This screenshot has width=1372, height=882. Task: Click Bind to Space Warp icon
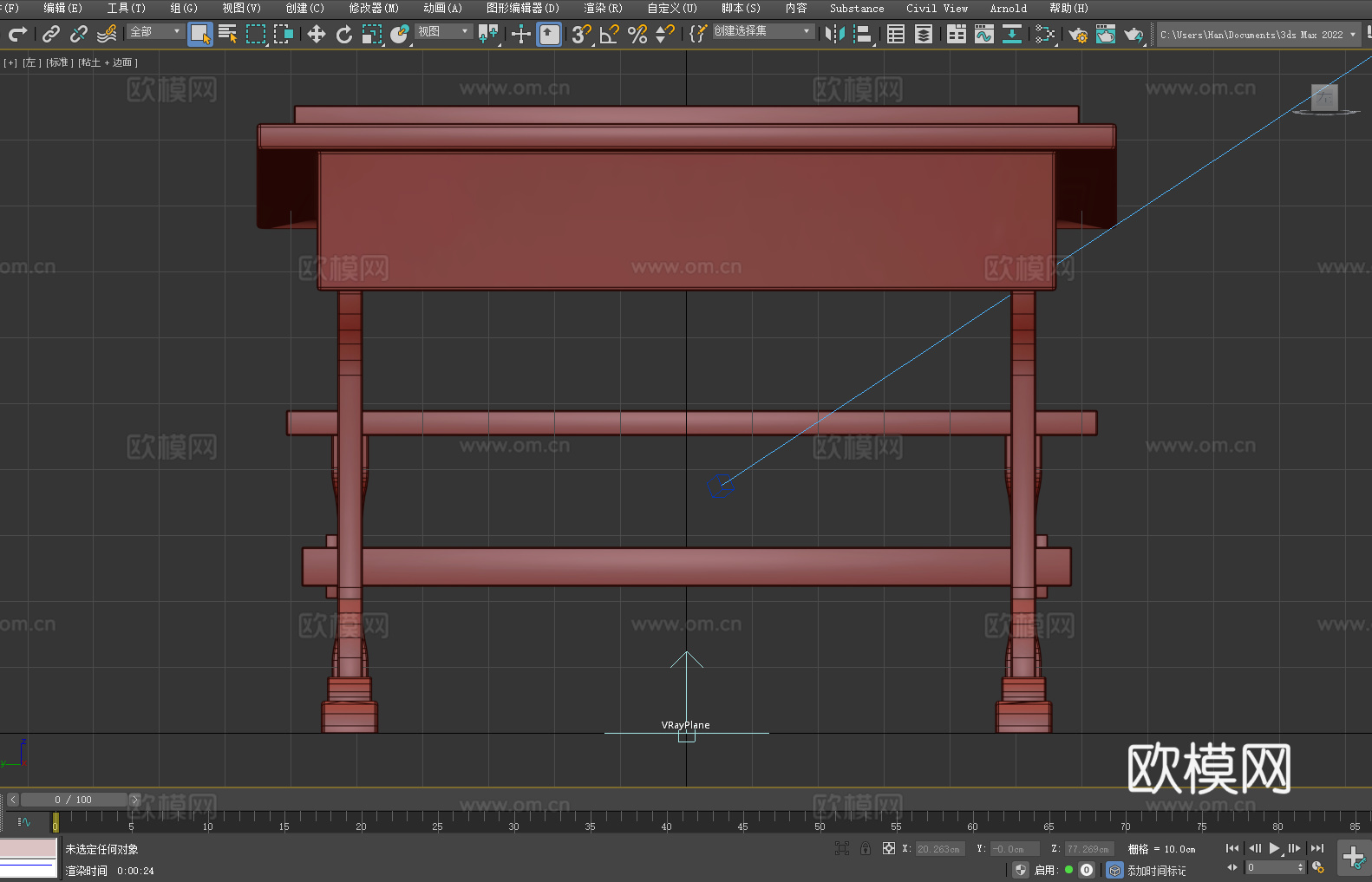(107, 34)
